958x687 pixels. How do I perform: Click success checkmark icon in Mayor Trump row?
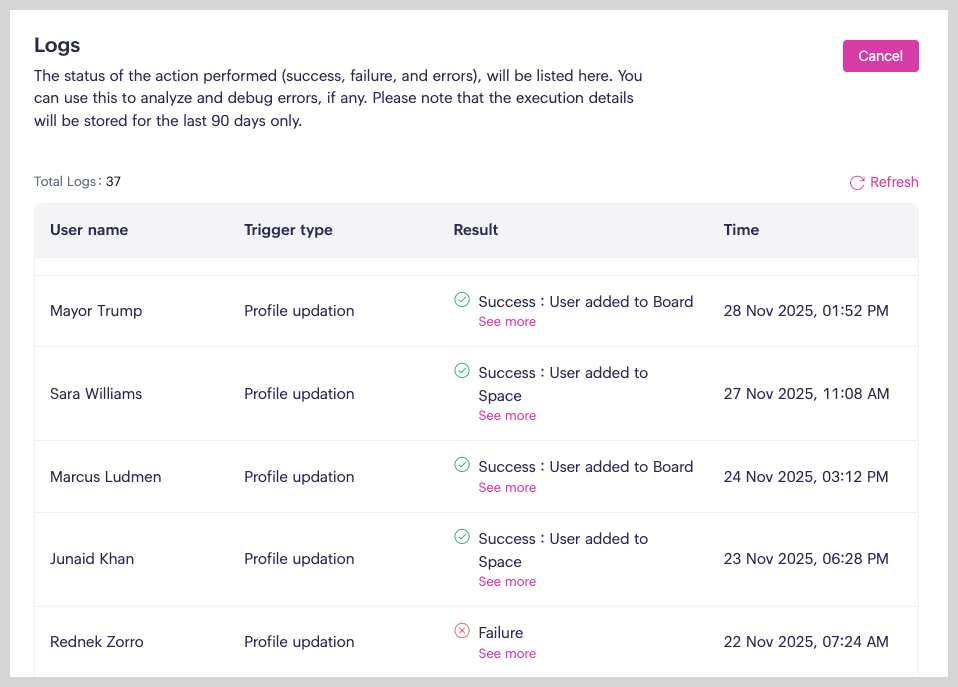pyautogui.click(x=462, y=299)
